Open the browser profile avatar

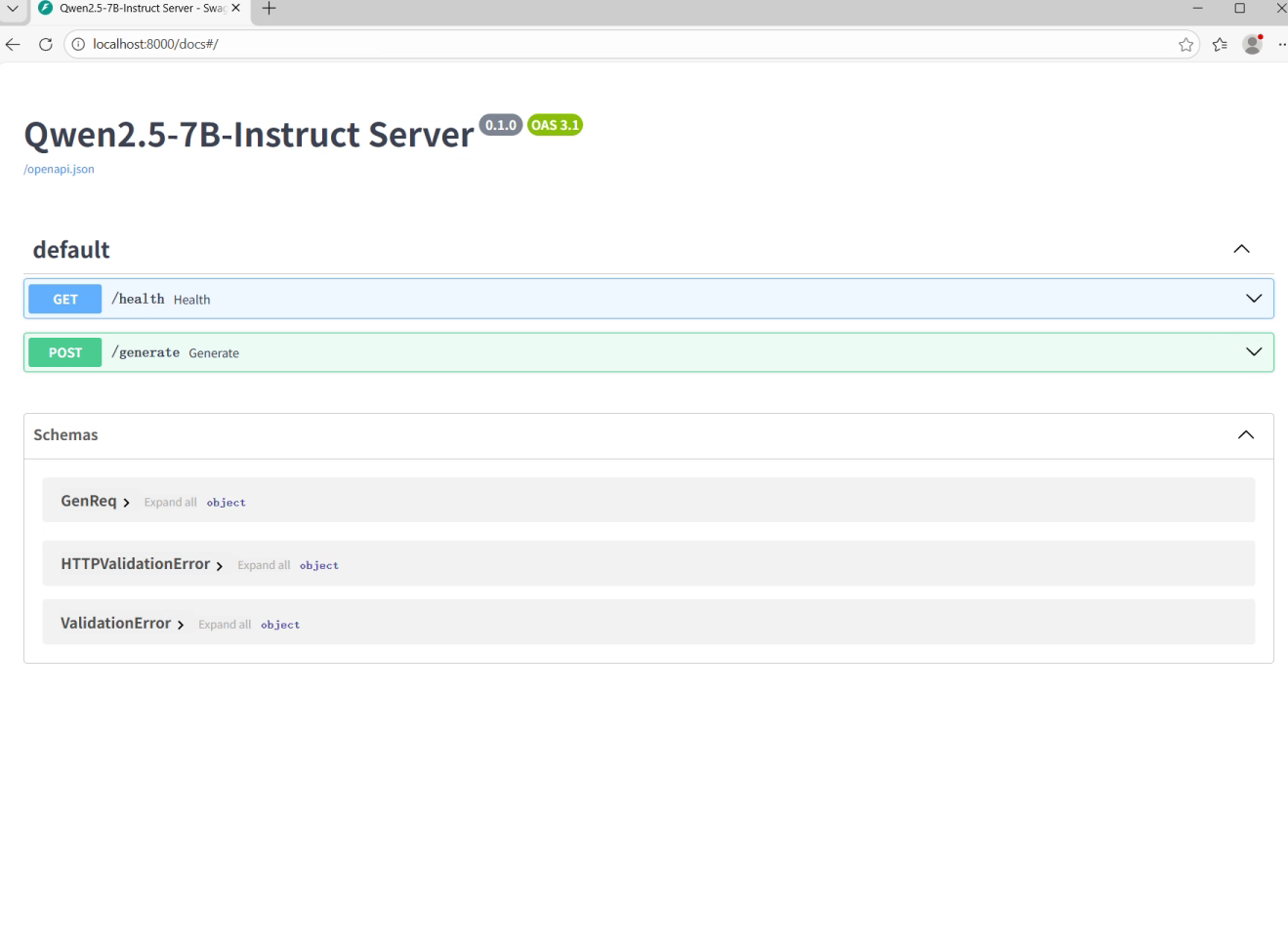1253,44
